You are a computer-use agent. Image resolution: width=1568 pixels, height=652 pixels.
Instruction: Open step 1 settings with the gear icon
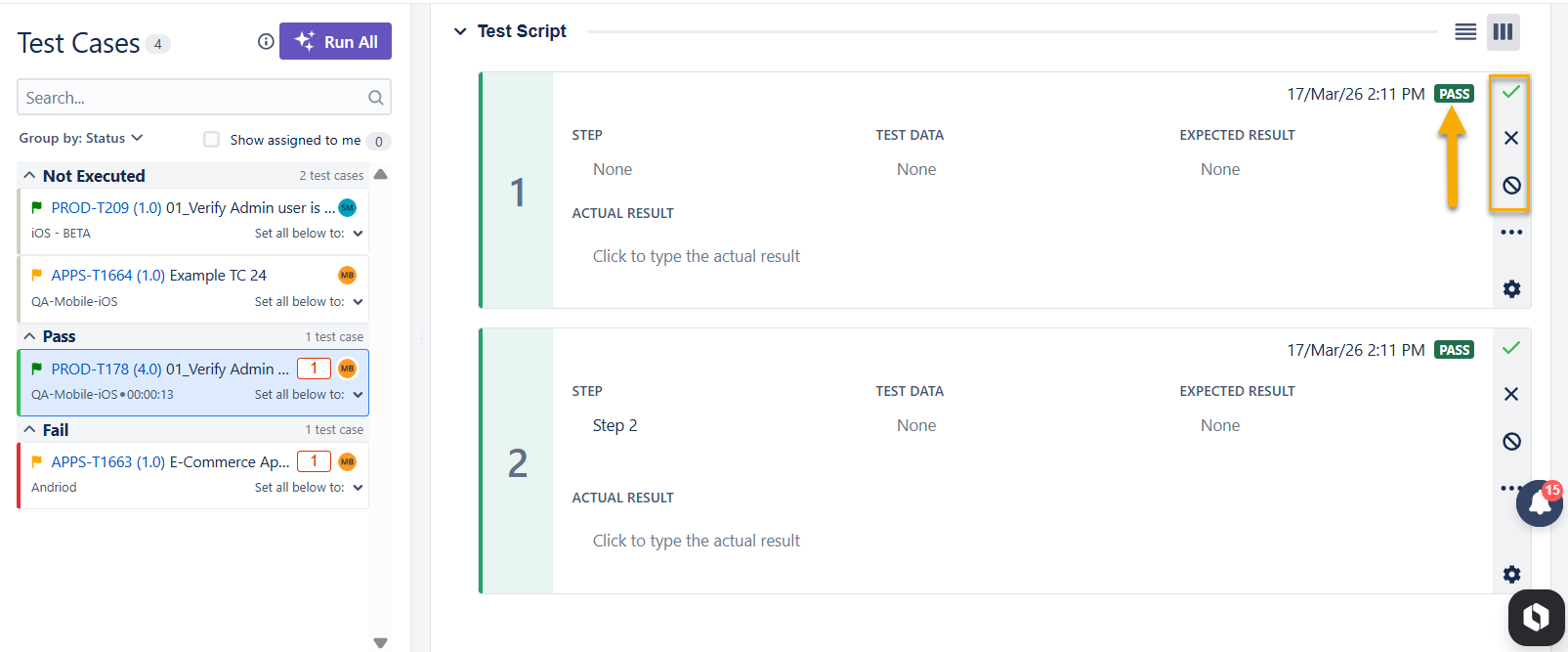click(1511, 288)
